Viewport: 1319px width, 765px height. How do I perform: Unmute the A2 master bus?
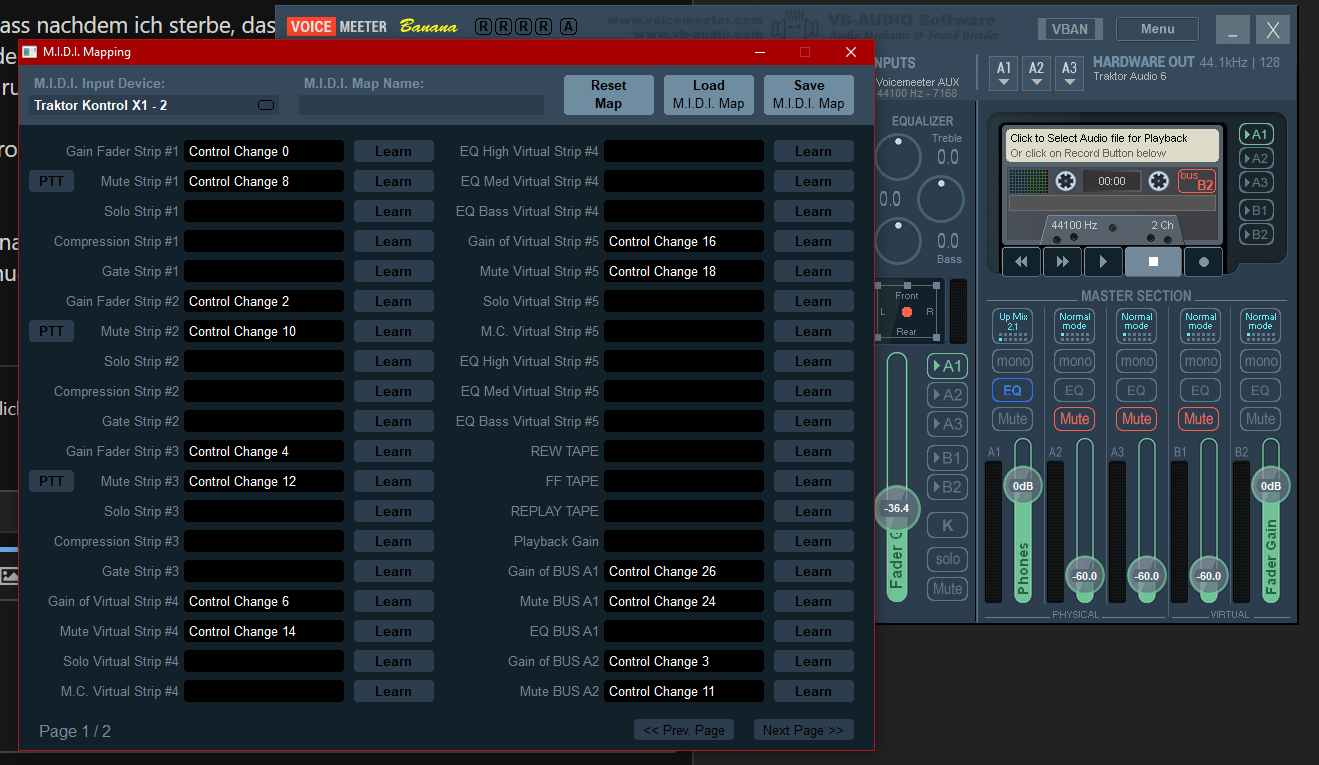tap(1074, 419)
